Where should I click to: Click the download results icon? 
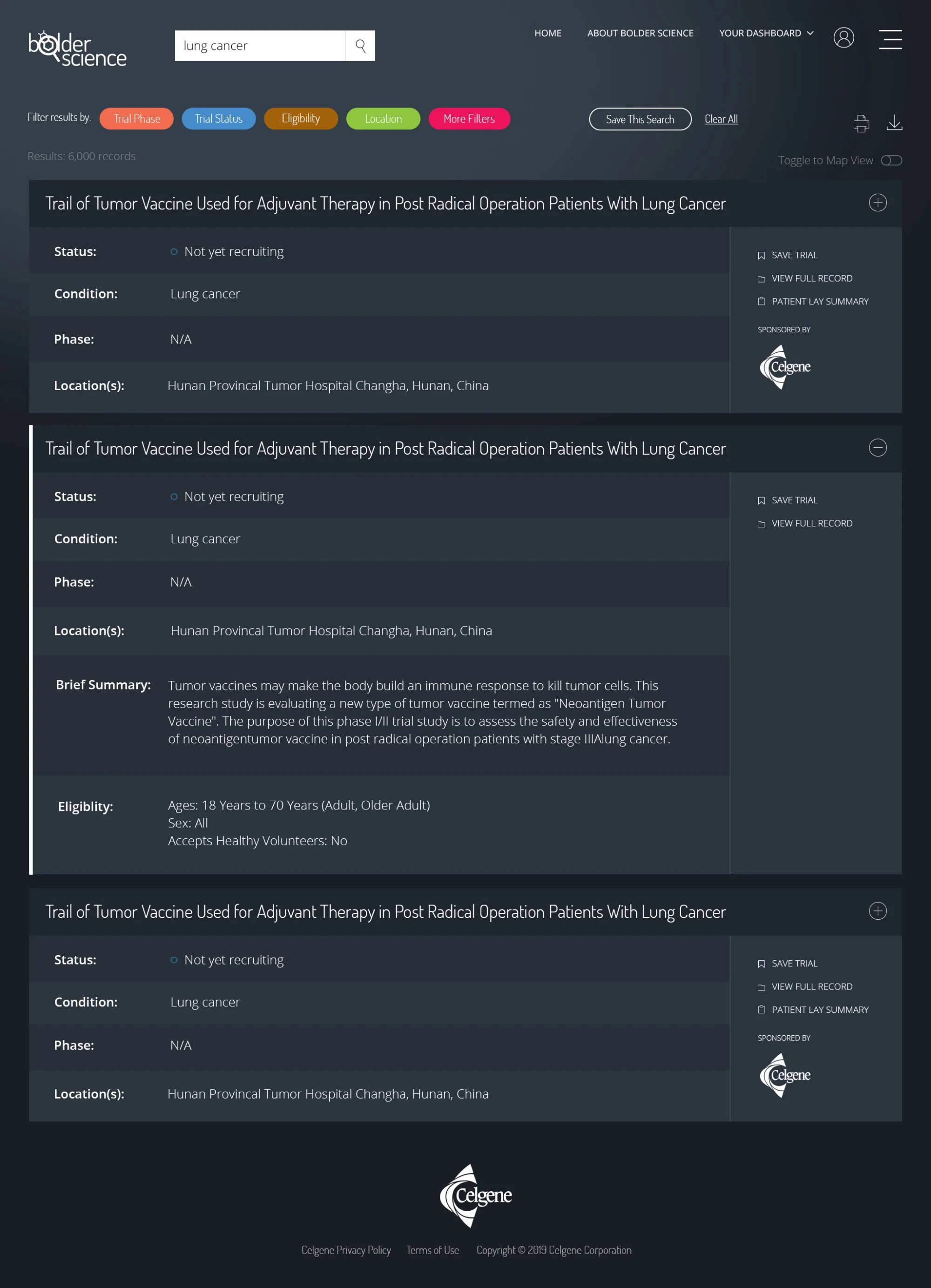[894, 123]
